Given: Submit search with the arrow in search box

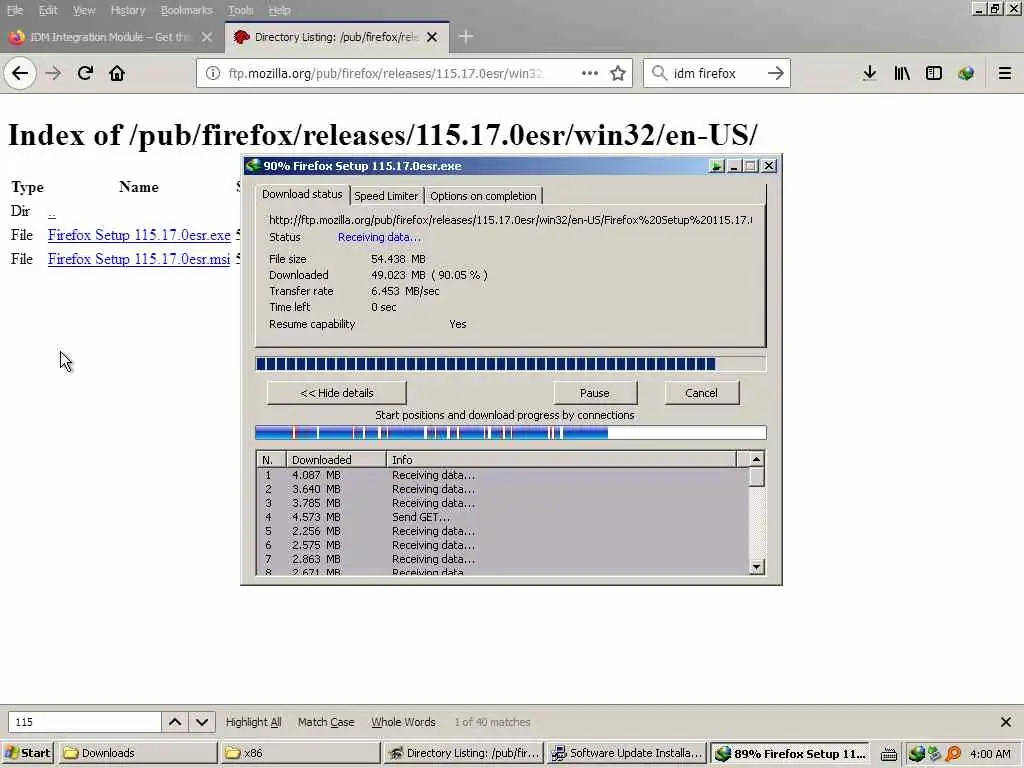Looking at the screenshot, I should point(775,73).
